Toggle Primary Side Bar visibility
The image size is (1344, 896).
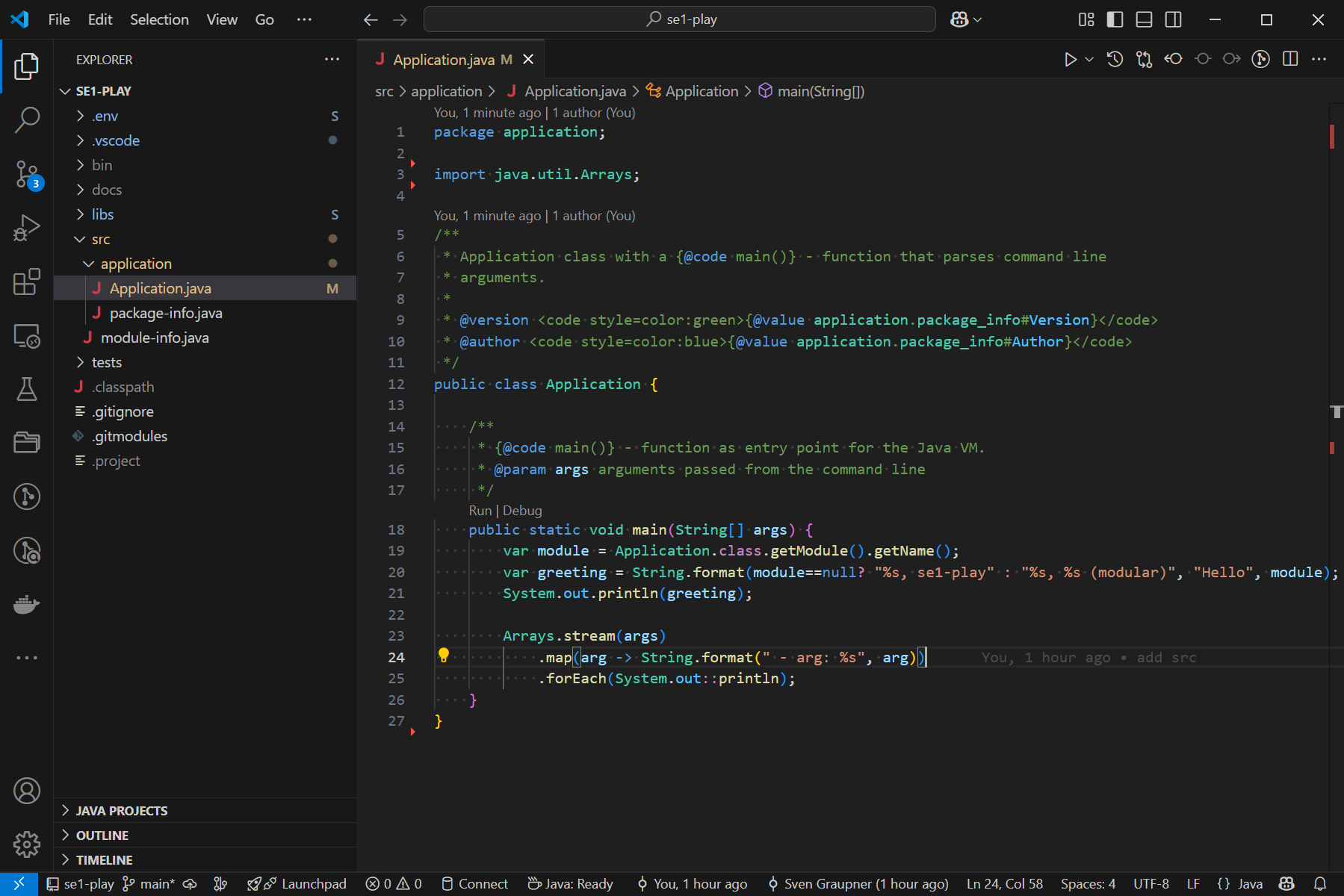[x=1115, y=19]
